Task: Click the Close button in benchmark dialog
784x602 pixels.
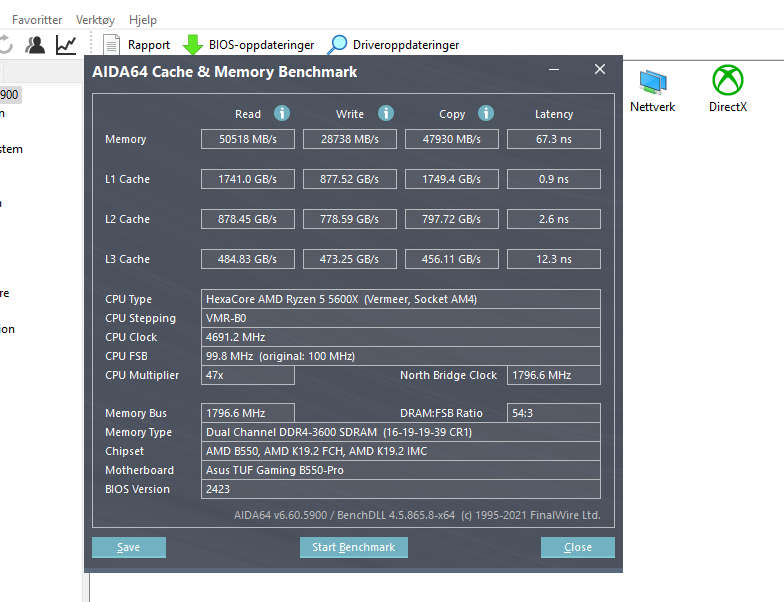Action: tap(578, 548)
